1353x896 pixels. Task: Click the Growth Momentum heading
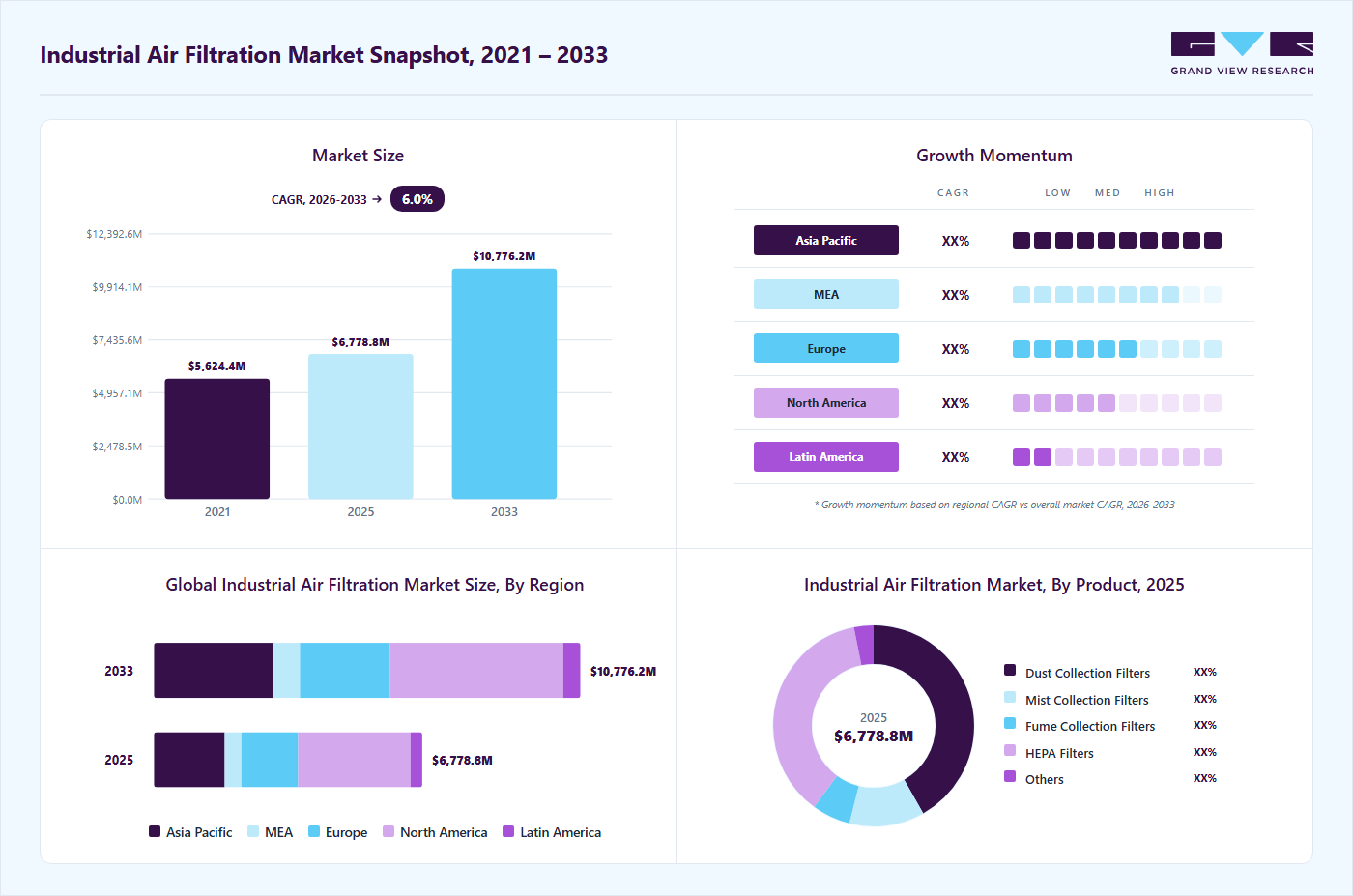click(994, 156)
